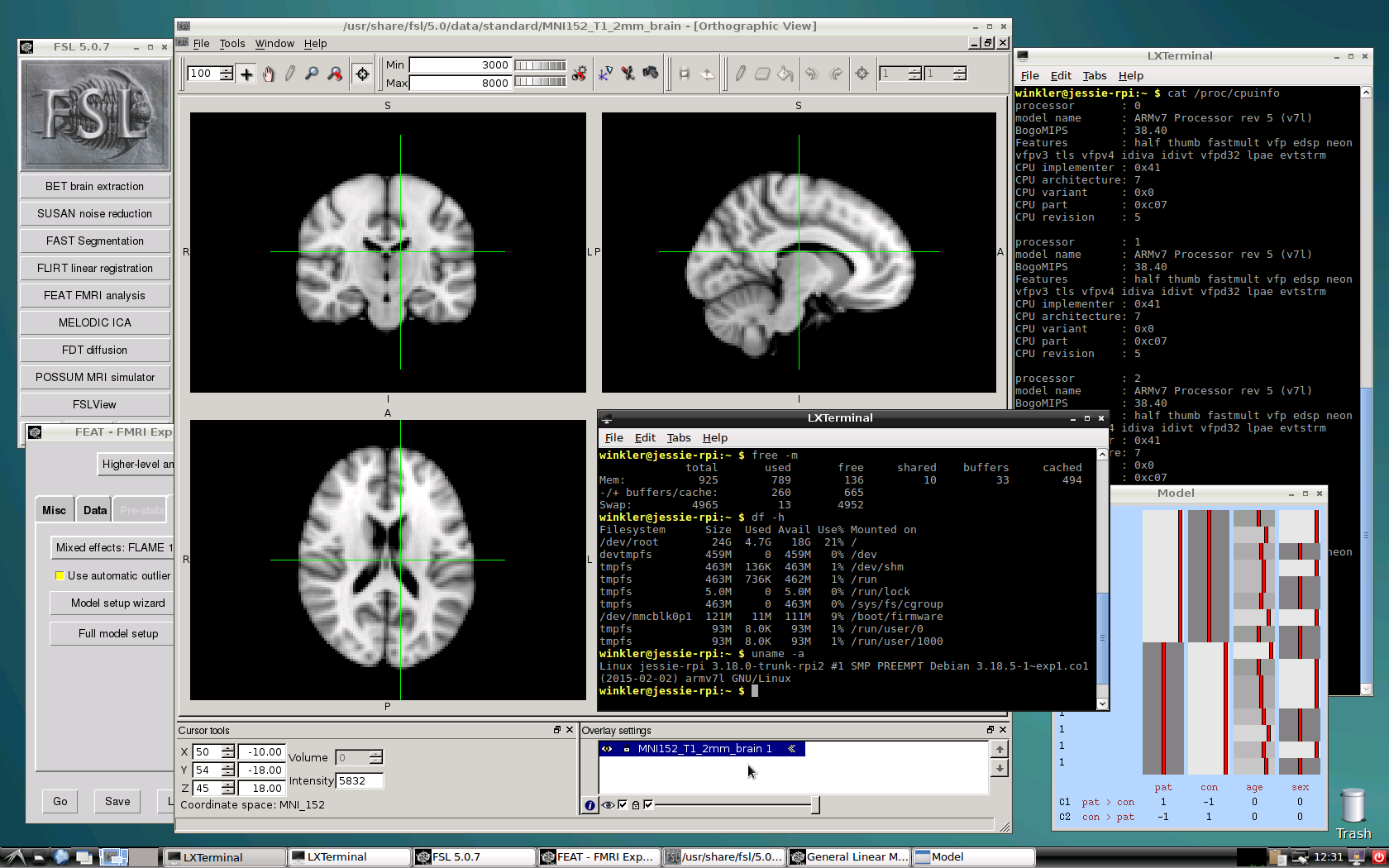Toggle the overlay visibility checkbox next to the eye

pyautogui.click(x=623, y=804)
